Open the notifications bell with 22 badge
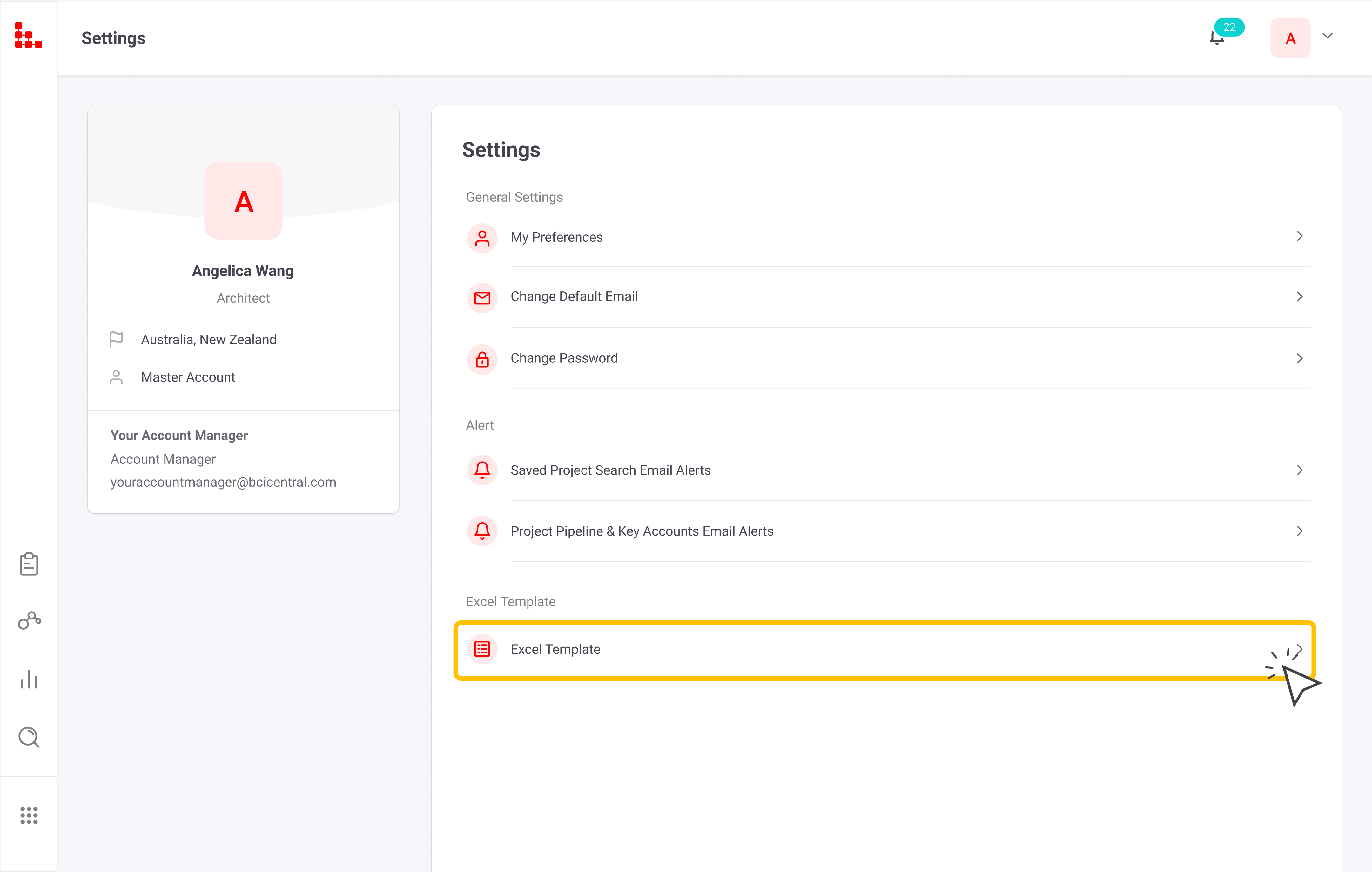 coord(1218,37)
